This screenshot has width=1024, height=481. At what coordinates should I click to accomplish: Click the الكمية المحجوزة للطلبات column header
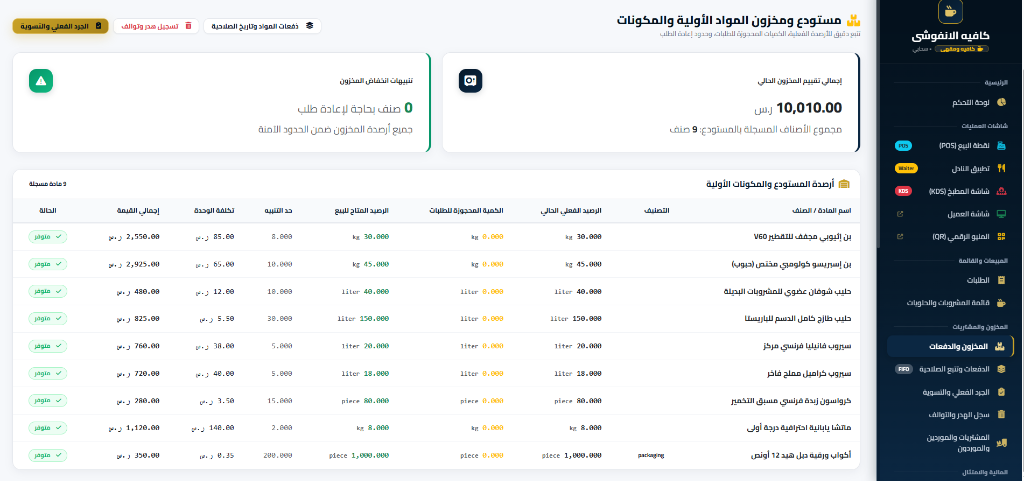(466, 211)
